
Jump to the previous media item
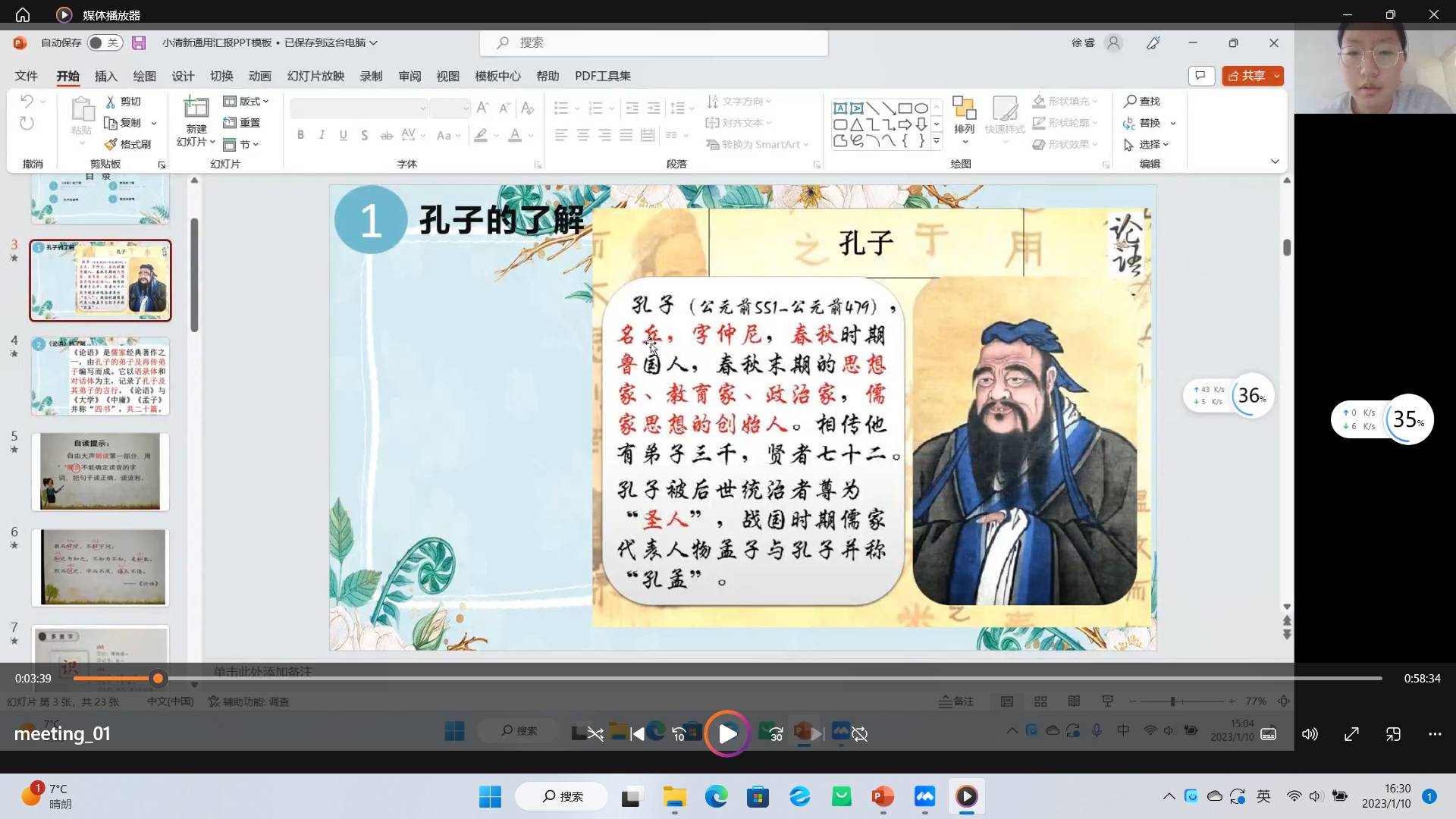(x=638, y=733)
